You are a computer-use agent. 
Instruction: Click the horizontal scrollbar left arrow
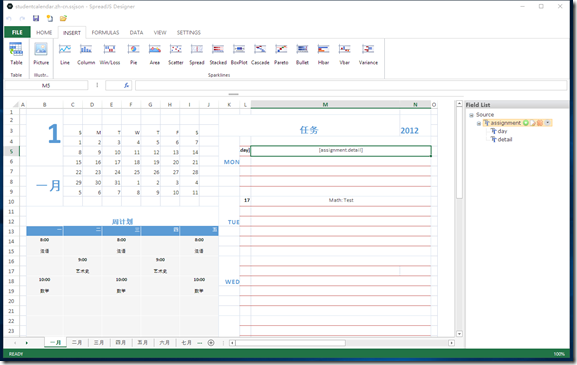[x=232, y=343]
